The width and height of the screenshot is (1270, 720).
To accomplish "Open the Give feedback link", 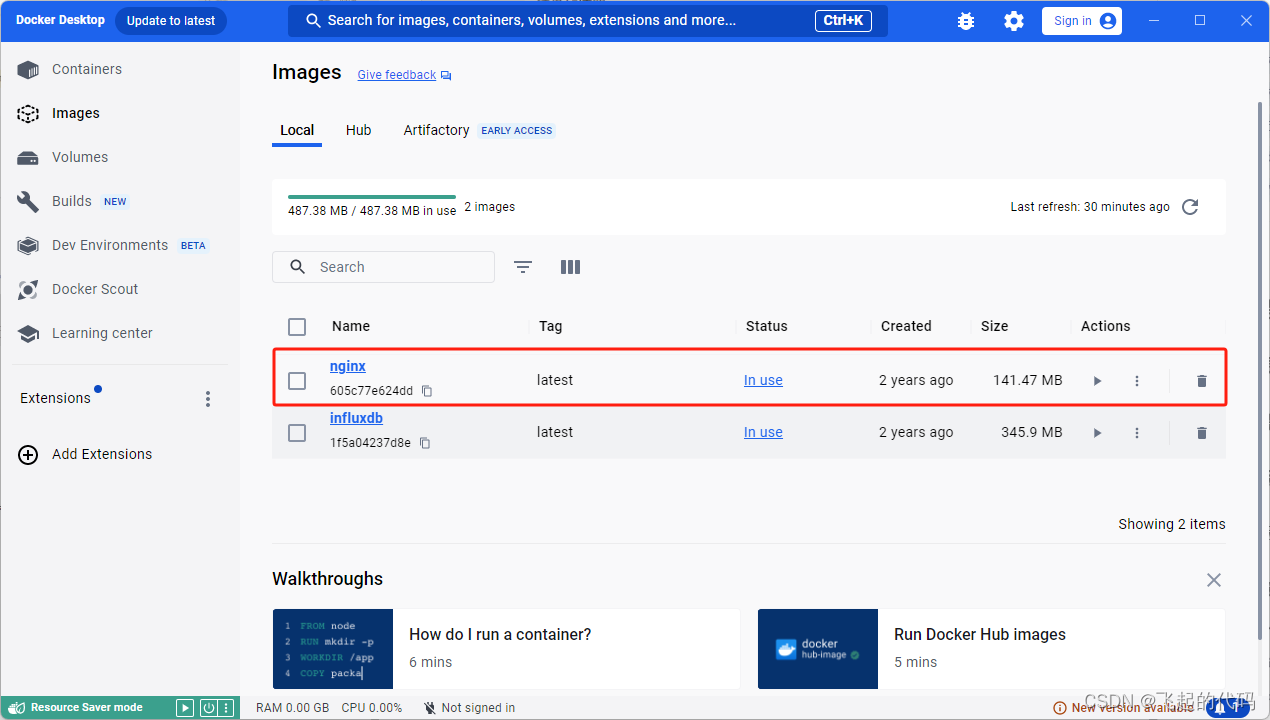I will pos(396,74).
